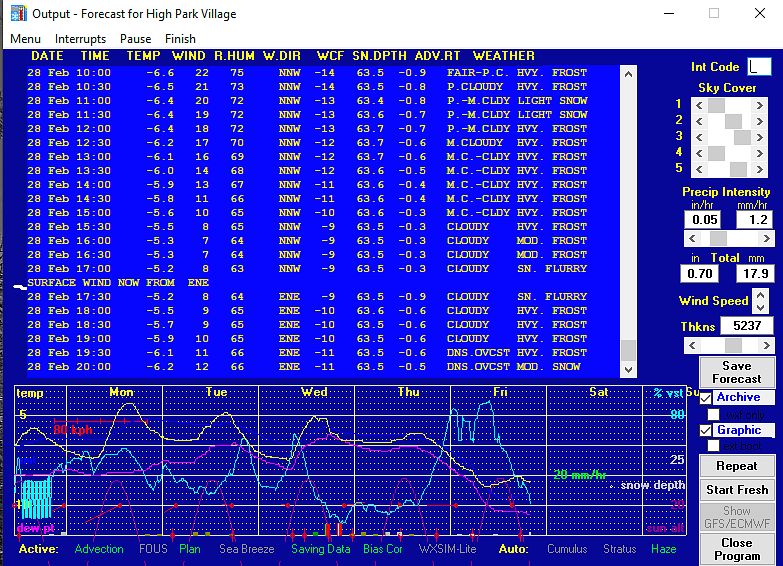Click the Thkns slider thumb
The width and height of the screenshot is (783, 566).
pyautogui.click(x=733, y=345)
